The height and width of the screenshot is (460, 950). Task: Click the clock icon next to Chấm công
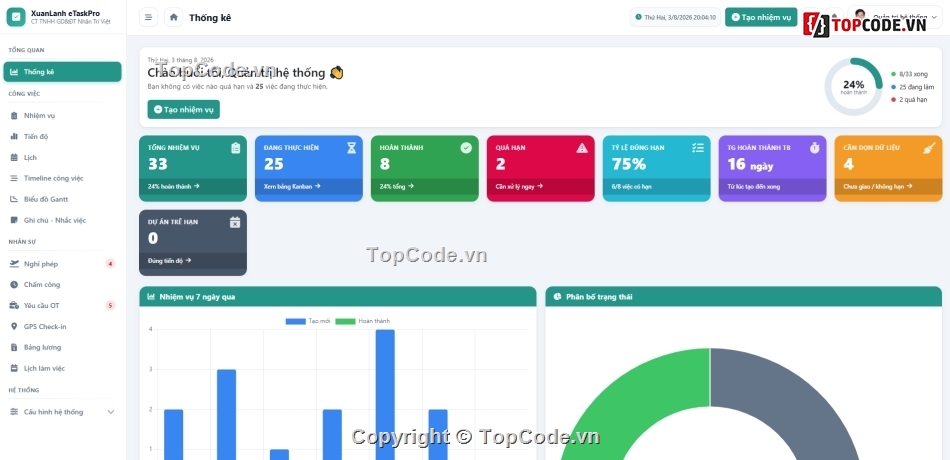tap(15, 284)
